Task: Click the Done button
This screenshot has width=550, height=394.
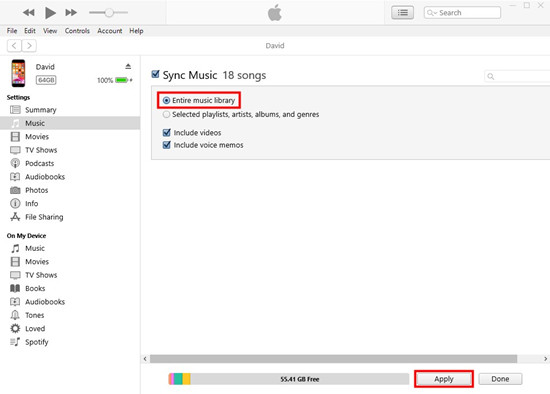Action: coord(500,379)
